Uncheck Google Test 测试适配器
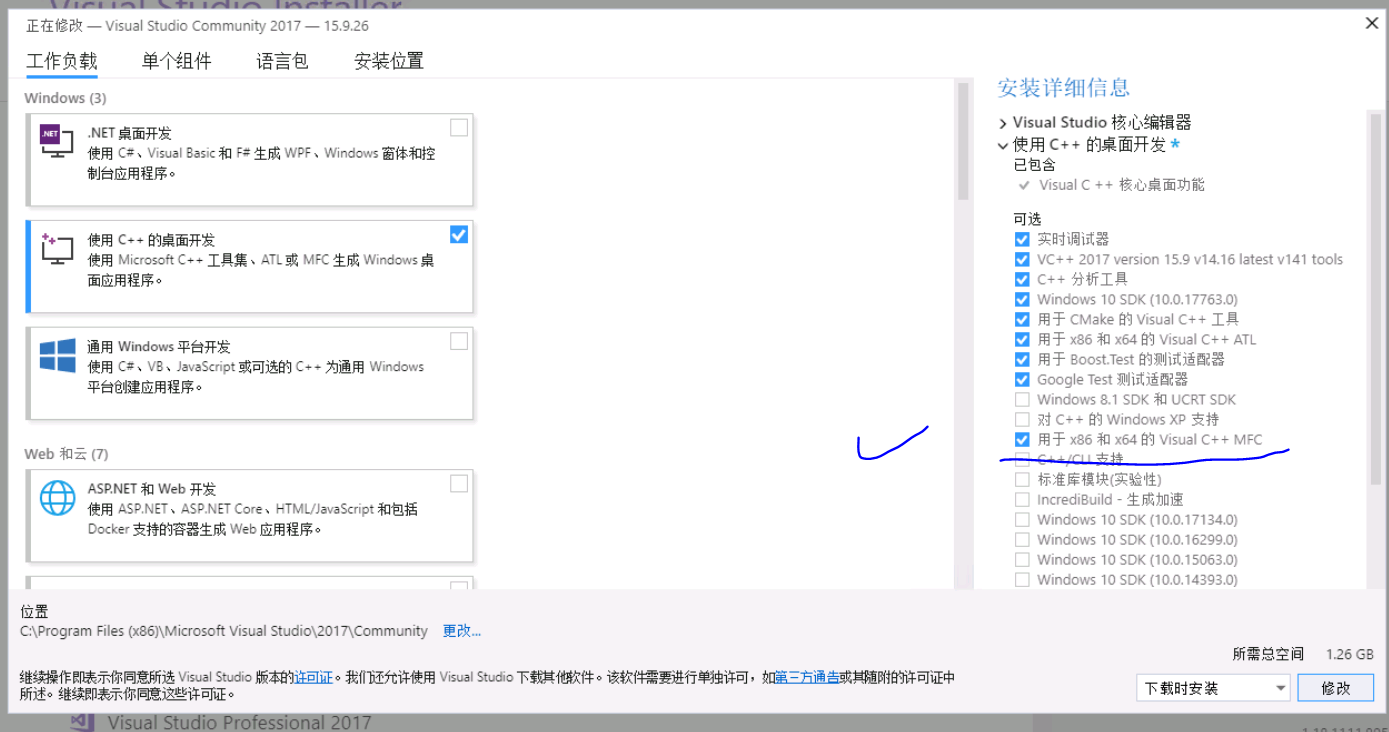This screenshot has width=1389, height=732. [1022, 379]
